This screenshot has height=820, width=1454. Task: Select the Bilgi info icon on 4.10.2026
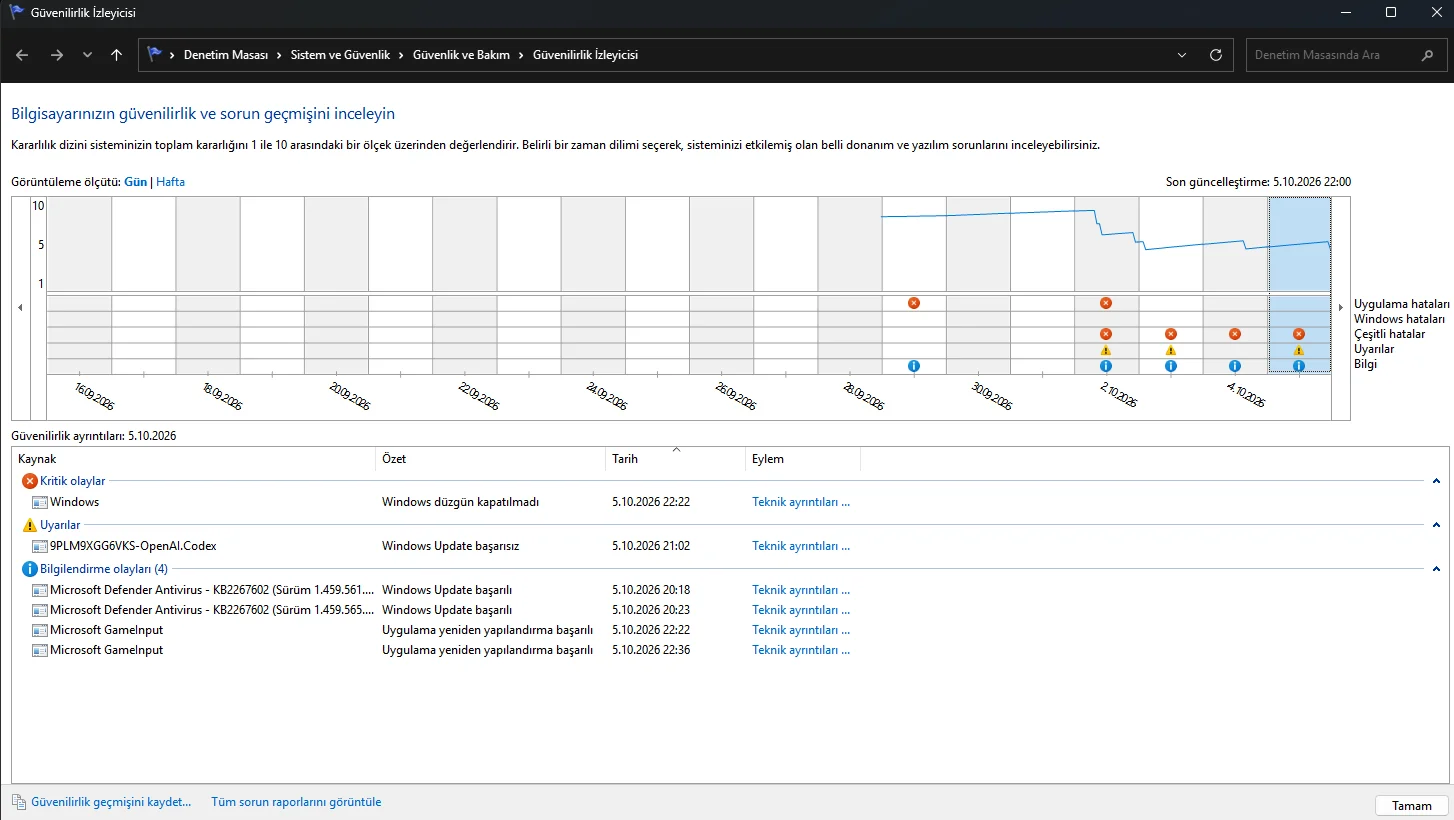(1235, 366)
